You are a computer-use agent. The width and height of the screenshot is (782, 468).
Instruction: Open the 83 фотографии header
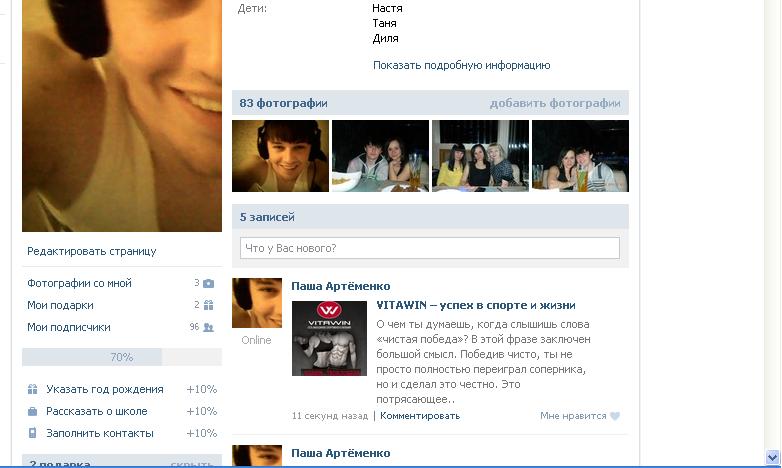point(283,103)
